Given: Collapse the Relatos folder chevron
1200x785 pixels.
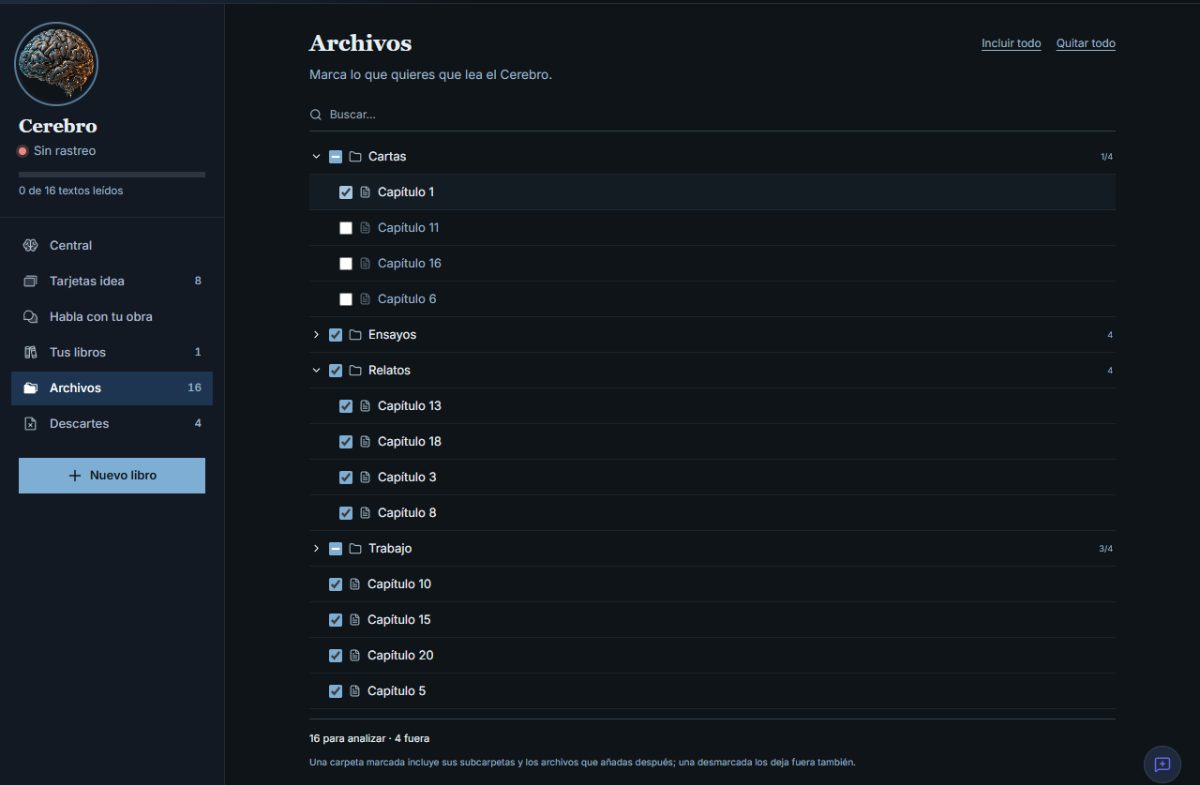Looking at the screenshot, I should point(317,371).
